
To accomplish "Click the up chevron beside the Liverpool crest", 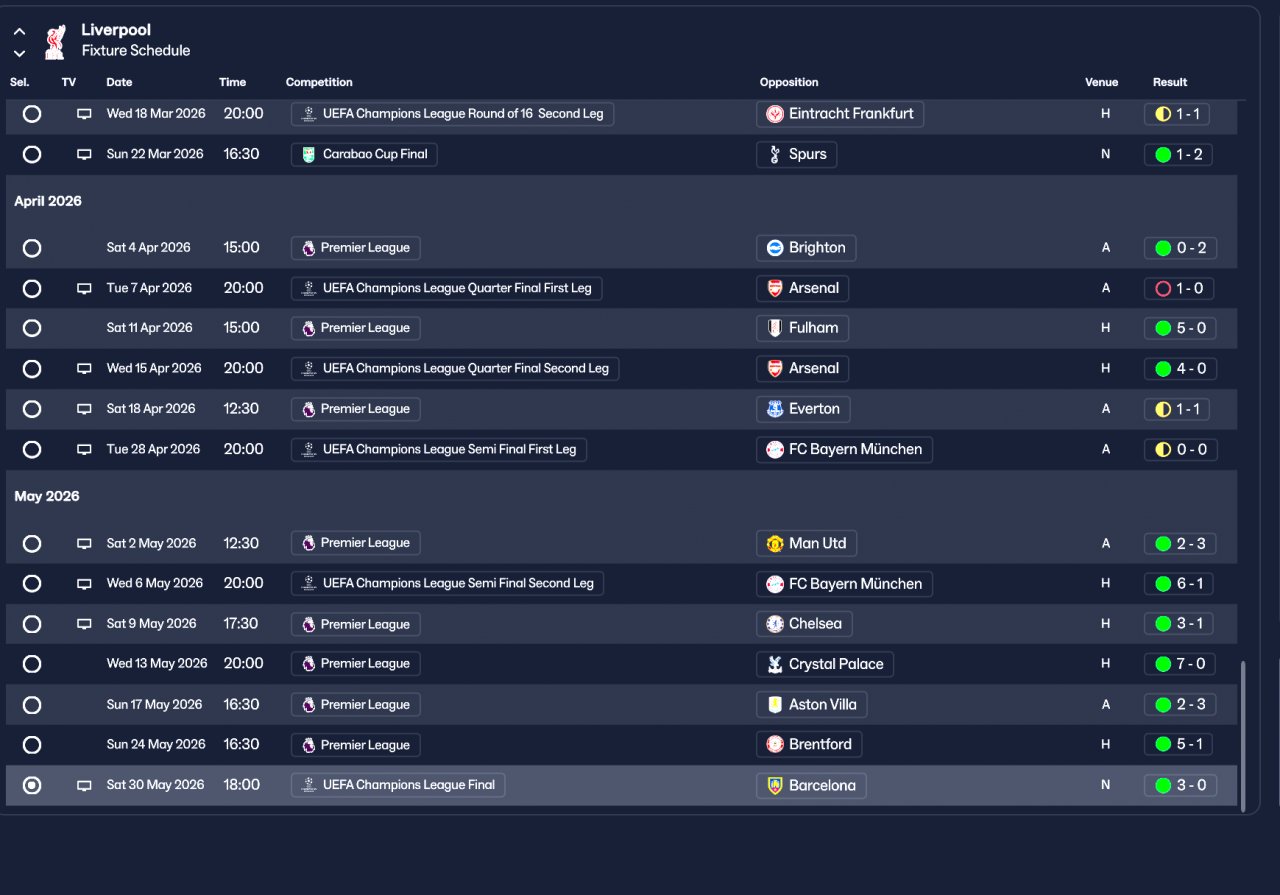I will coord(19,32).
